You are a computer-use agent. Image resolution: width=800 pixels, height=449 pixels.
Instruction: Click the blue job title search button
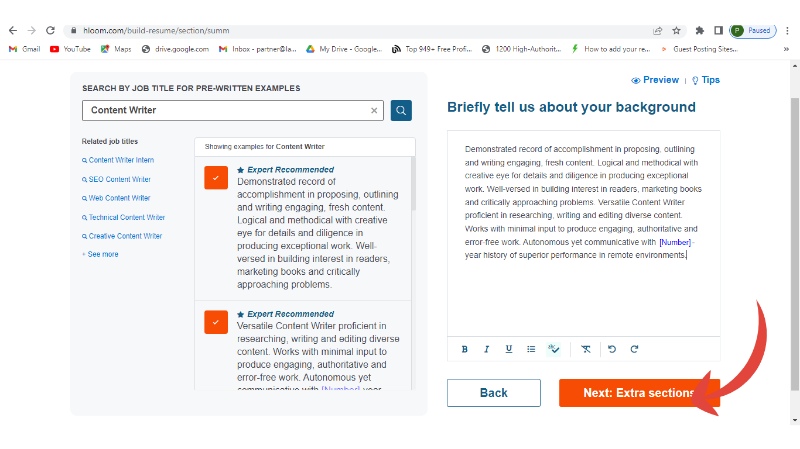tap(401, 110)
